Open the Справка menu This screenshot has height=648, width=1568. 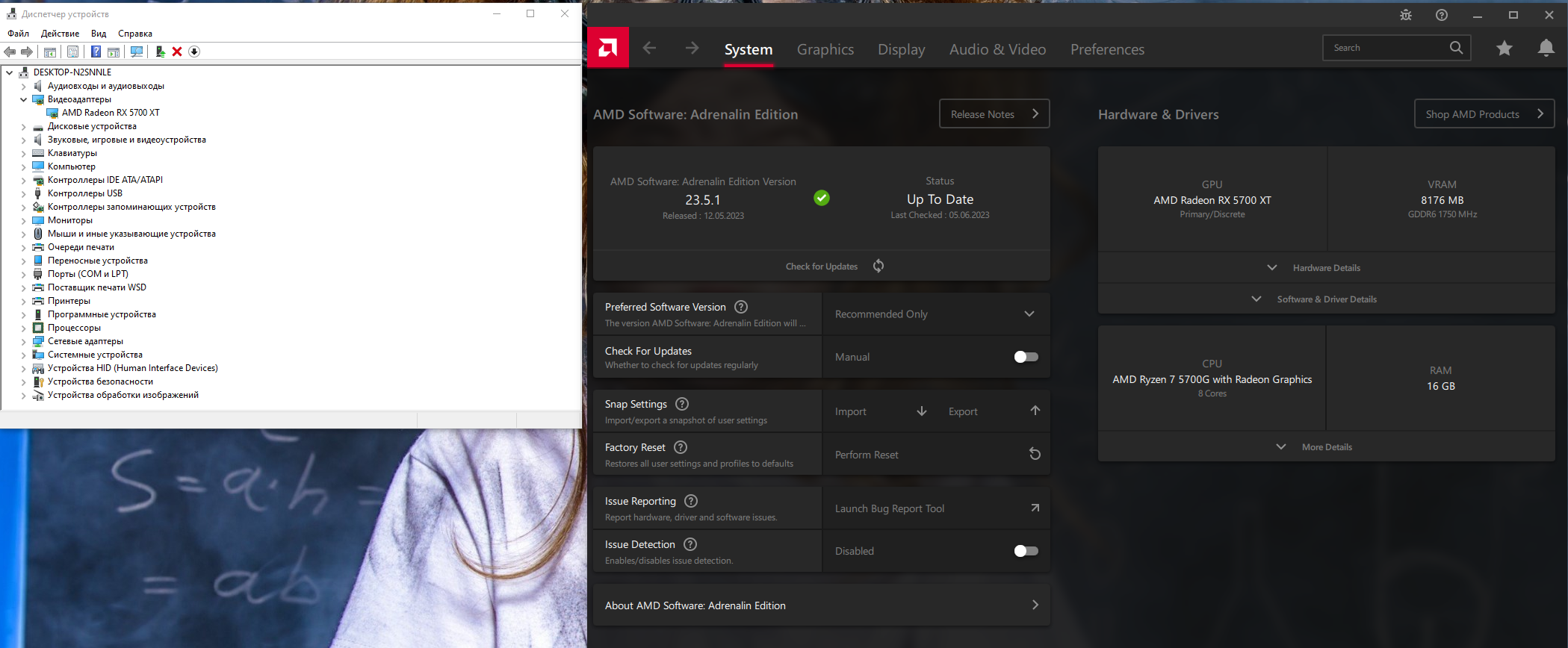coord(135,34)
